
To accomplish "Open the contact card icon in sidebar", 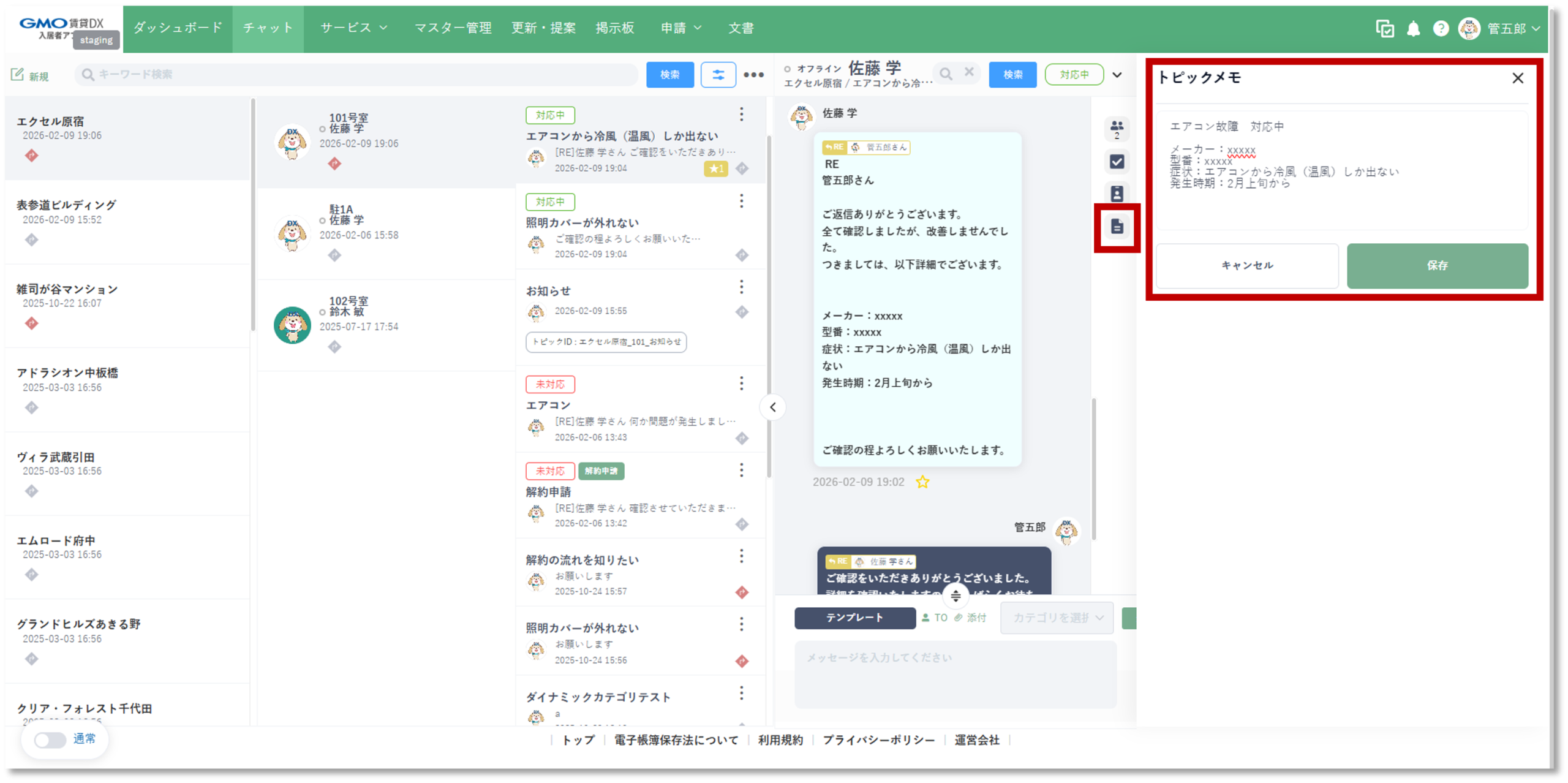I will tap(1117, 194).
